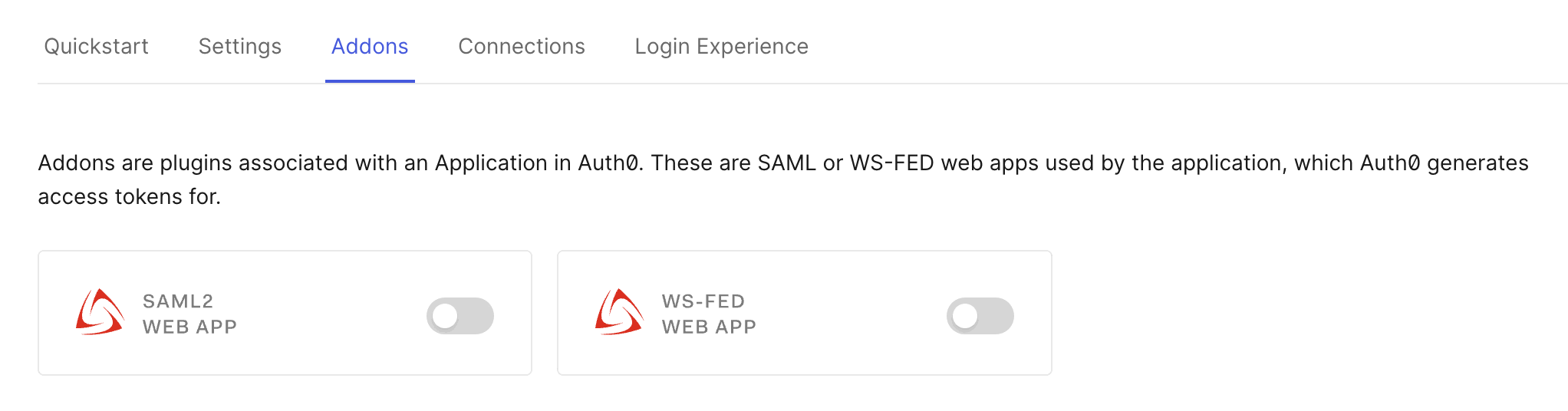Open the Quickstart tab
This screenshot has width=1568, height=411.
pos(97,47)
